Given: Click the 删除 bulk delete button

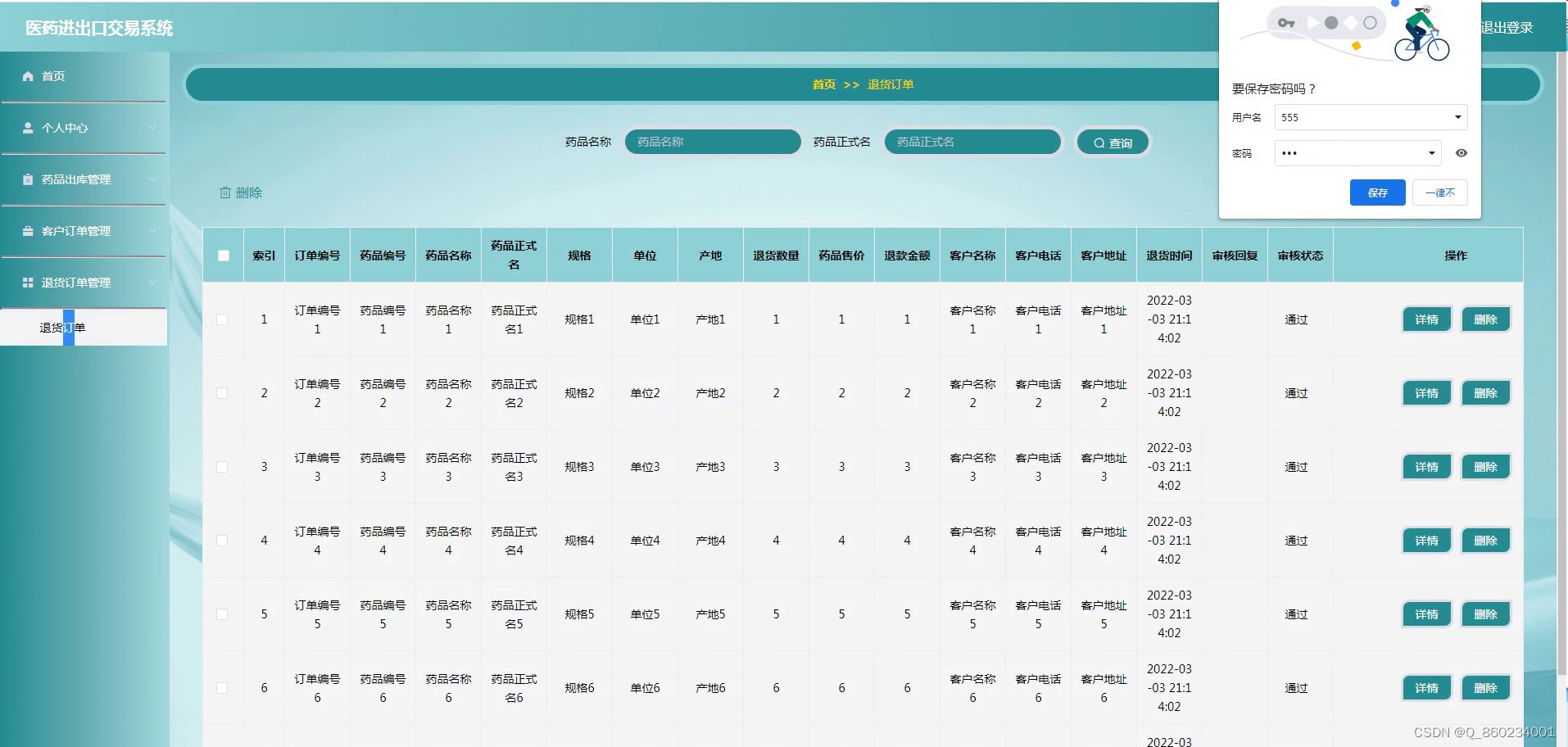Looking at the screenshot, I should click(241, 192).
